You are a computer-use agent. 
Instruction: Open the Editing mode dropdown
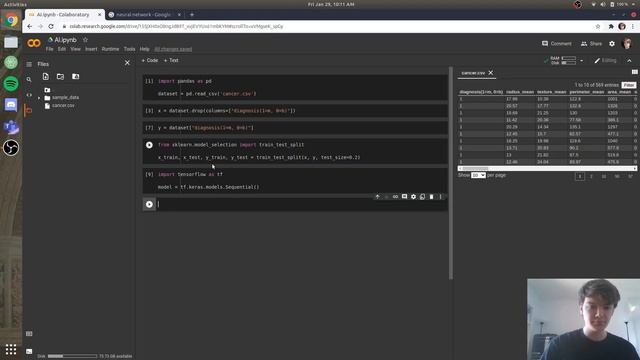click(605, 60)
